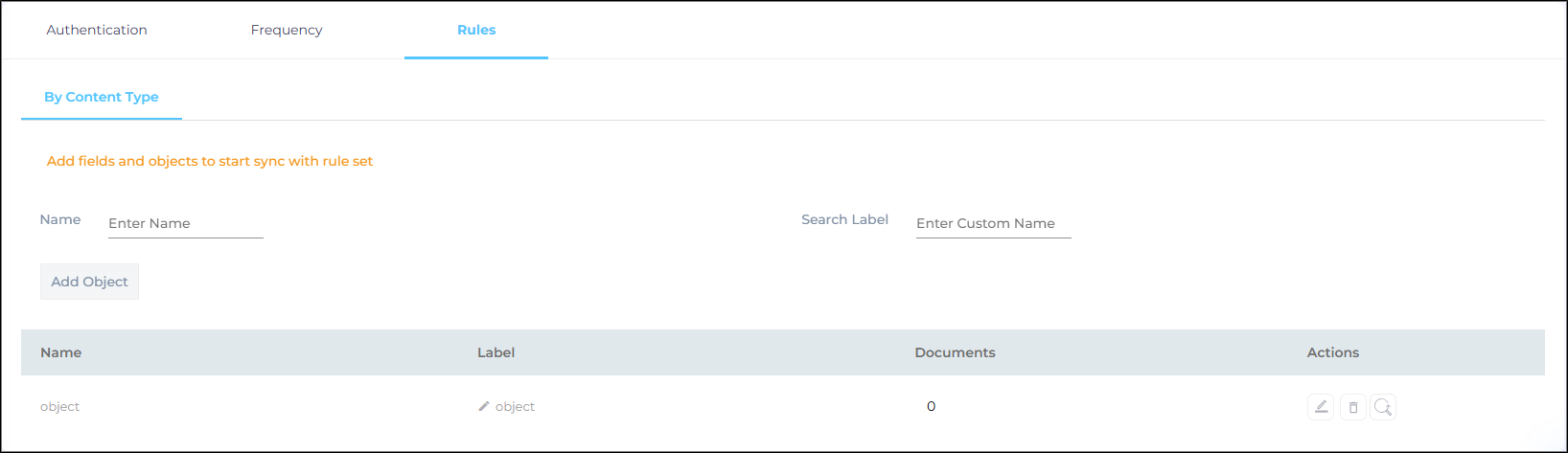Select the object name in first row
The height and width of the screenshot is (453, 1568).
(x=59, y=406)
